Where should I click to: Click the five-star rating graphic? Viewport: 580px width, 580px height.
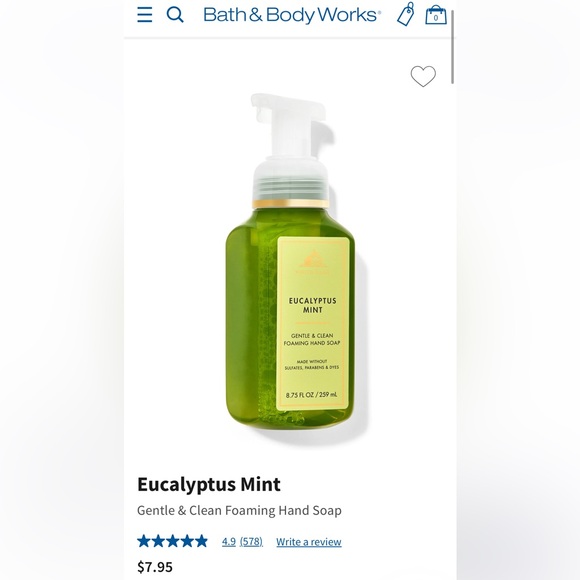click(172, 541)
